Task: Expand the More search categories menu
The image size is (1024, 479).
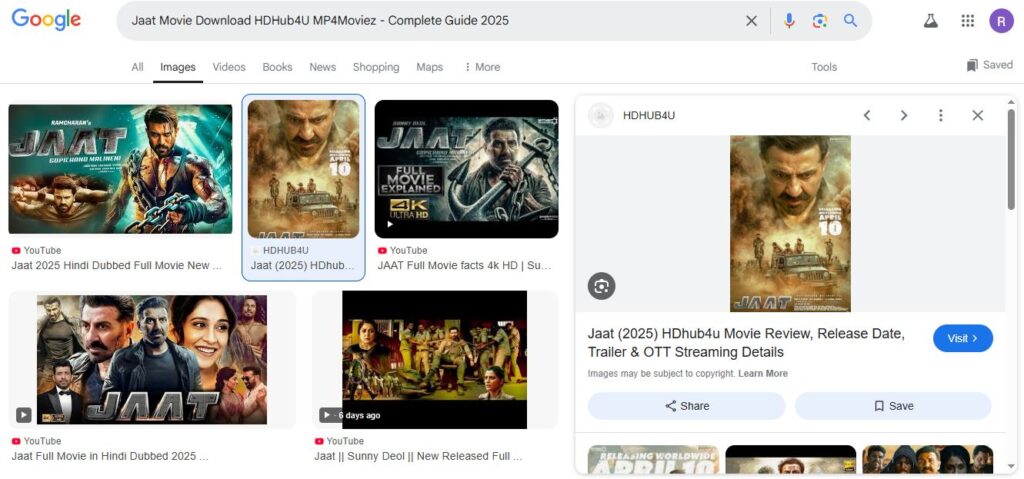Action: 481,67
